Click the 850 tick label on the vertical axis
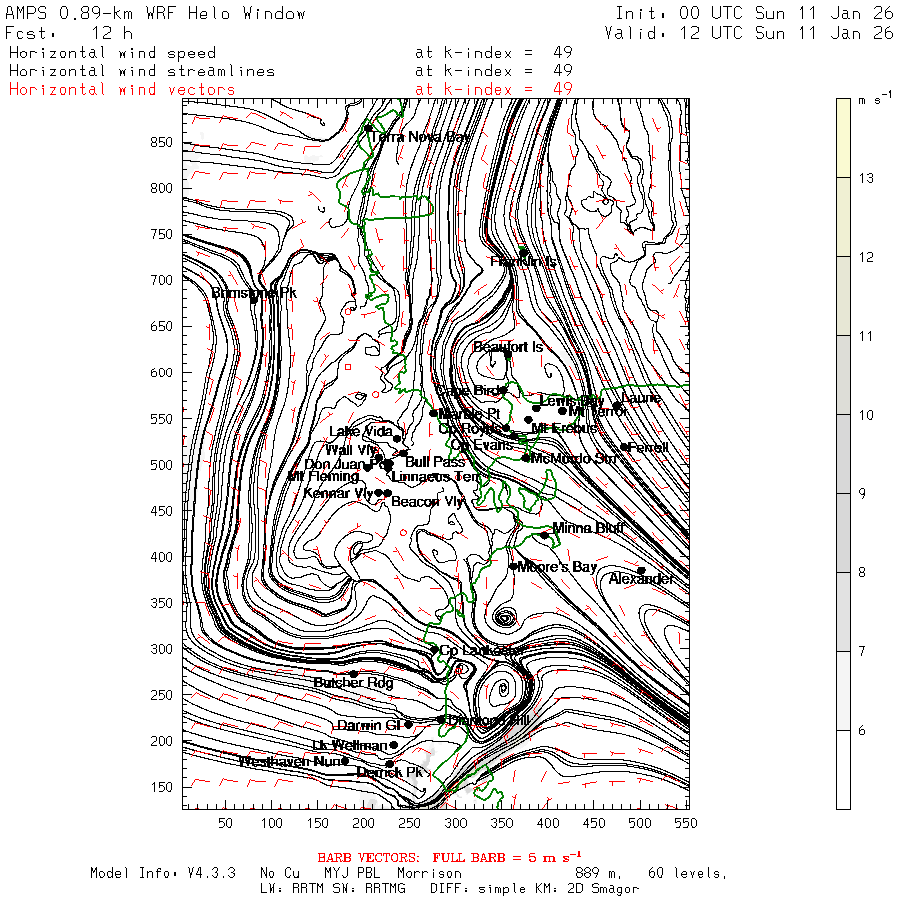 click(x=162, y=142)
